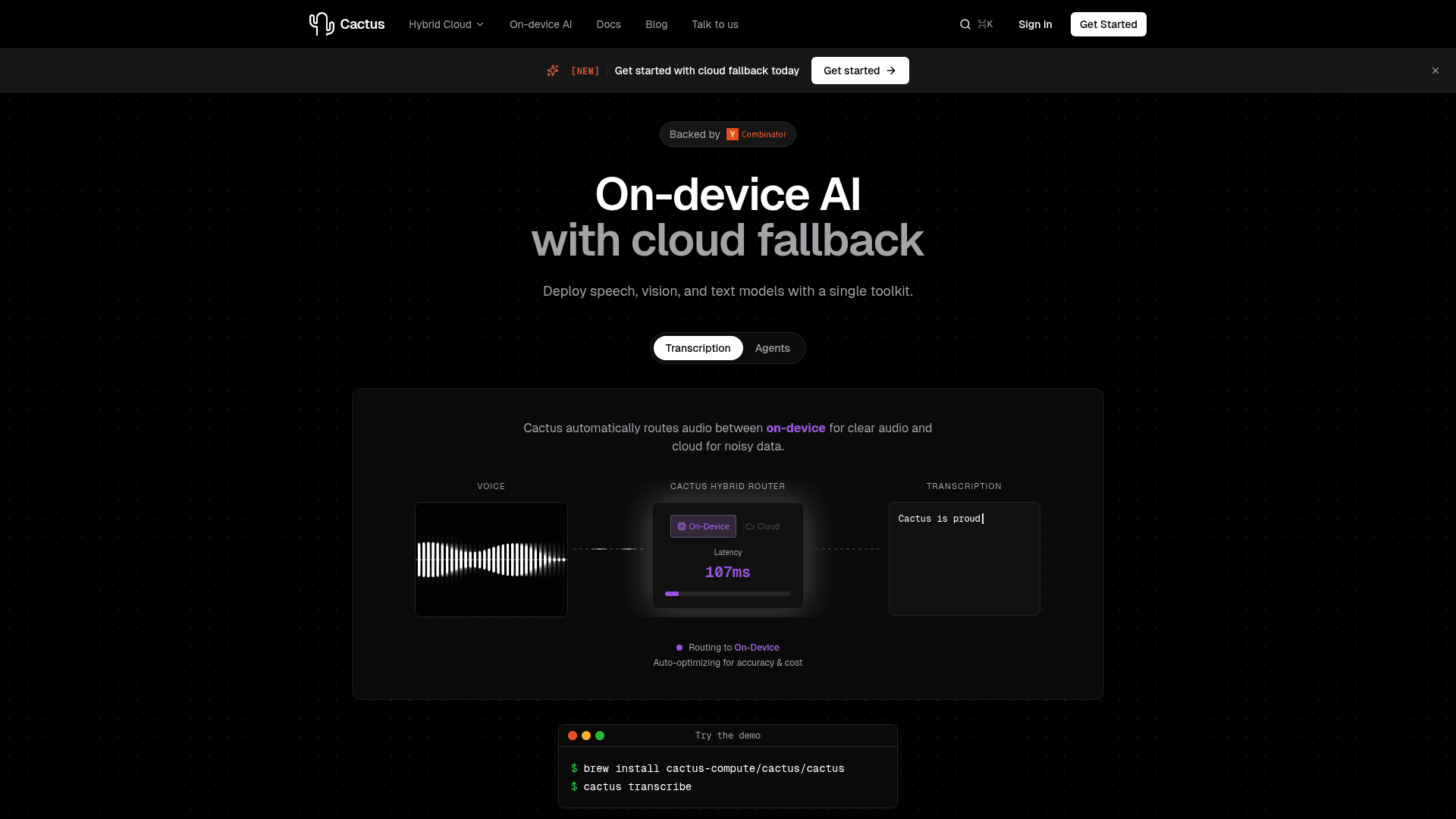Open the Blog
The width and height of the screenshot is (1456, 819).
pyautogui.click(x=656, y=24)
